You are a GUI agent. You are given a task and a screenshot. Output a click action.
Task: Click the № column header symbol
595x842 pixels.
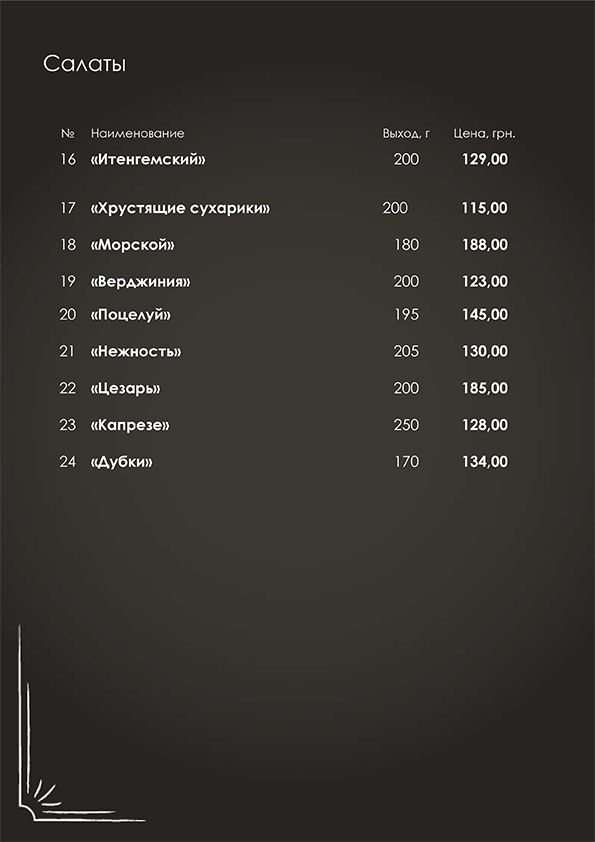[x=68, y=133]
